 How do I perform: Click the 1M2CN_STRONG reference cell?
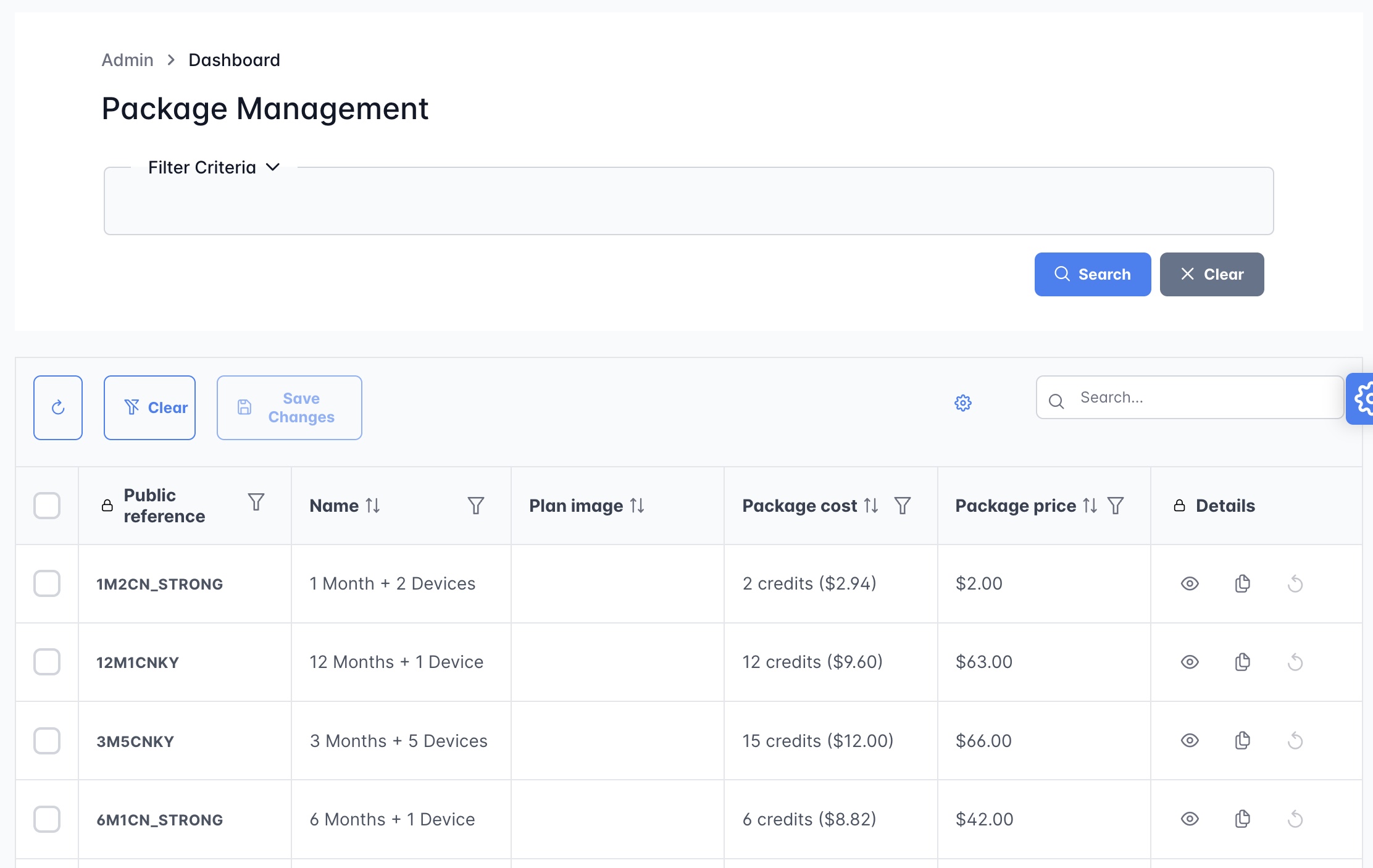(185, 583)
